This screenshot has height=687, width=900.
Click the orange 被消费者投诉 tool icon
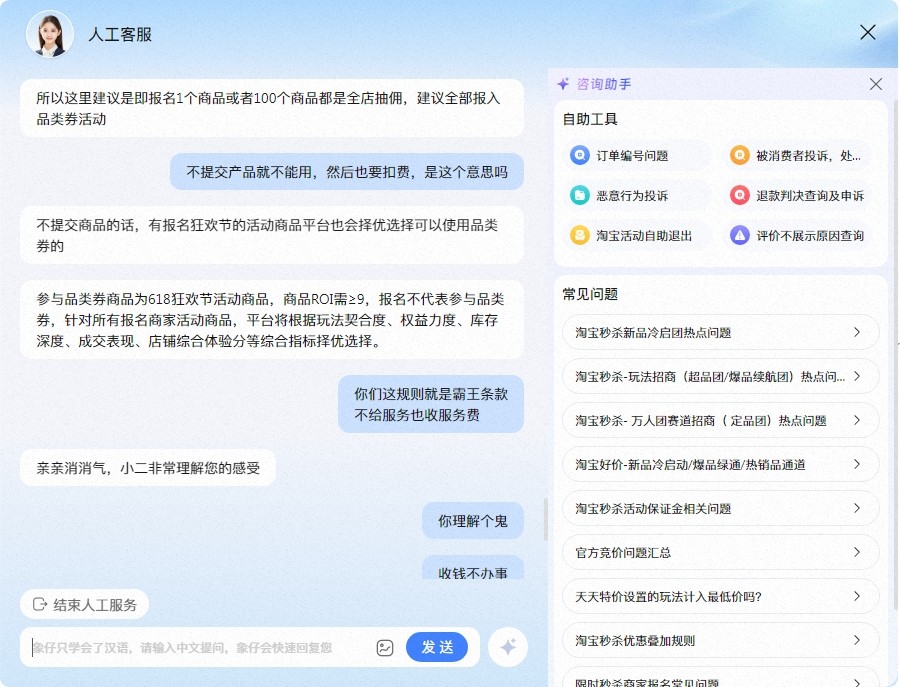pos(739,155)
